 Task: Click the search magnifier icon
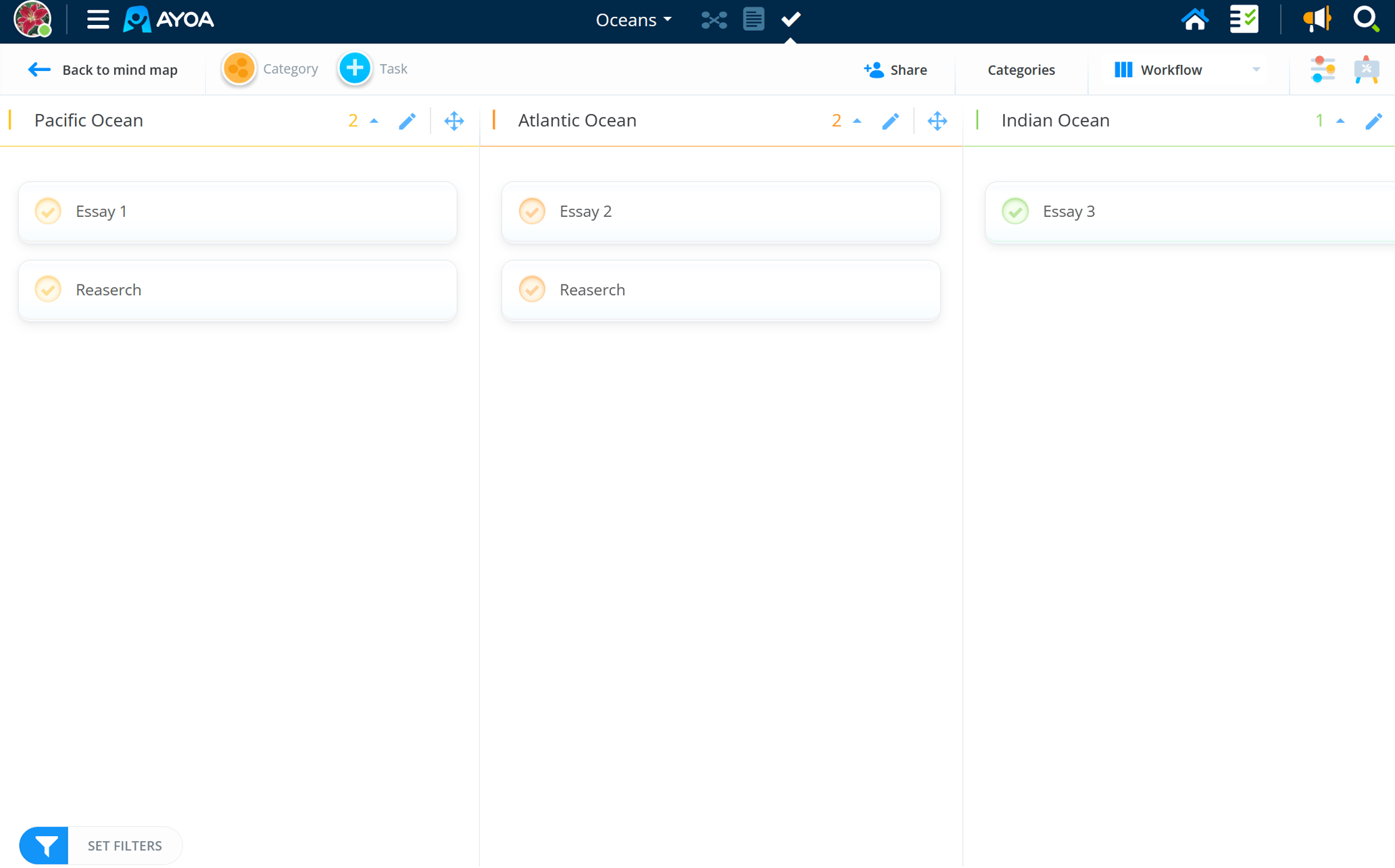1366,20
